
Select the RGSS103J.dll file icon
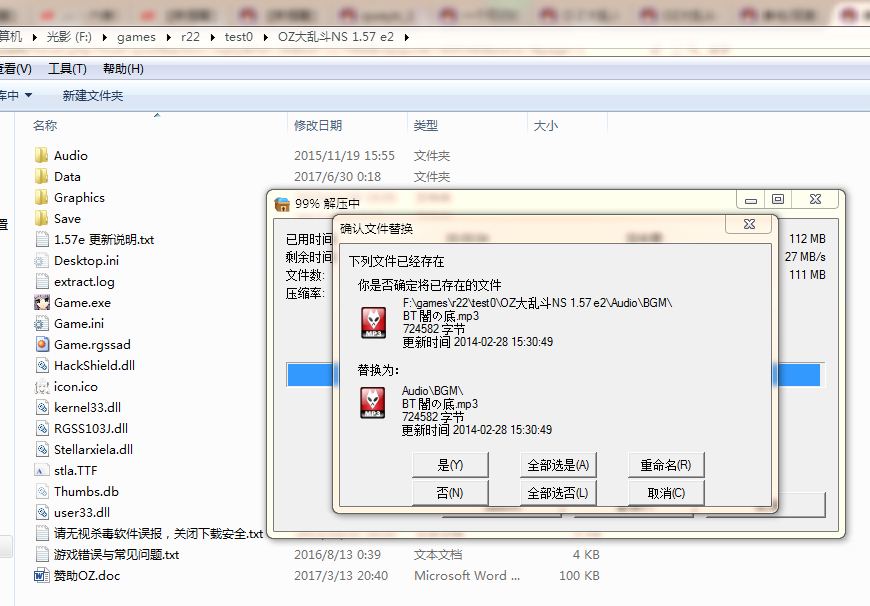pos(42,428)
